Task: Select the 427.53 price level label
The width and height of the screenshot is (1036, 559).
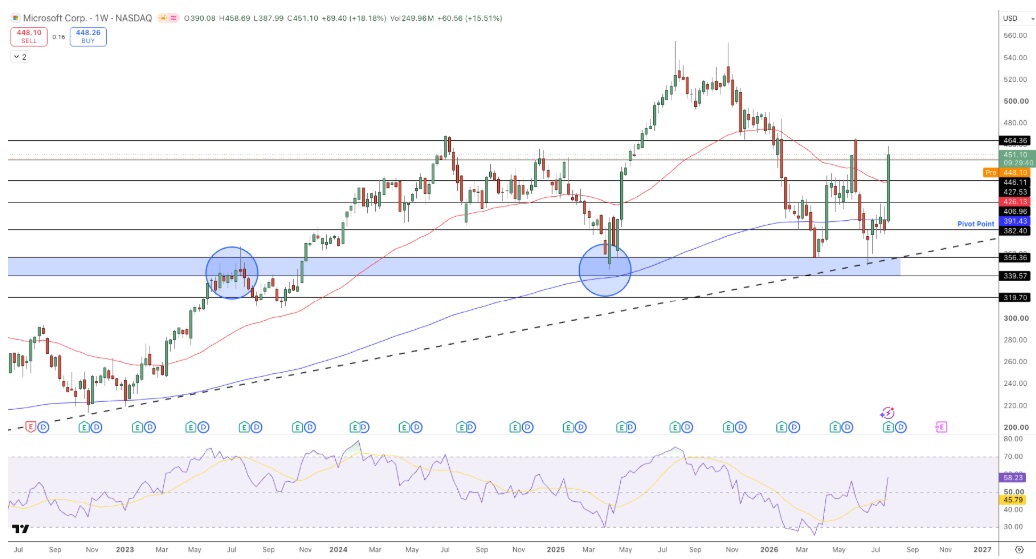Action: (x=1014, y=192)
